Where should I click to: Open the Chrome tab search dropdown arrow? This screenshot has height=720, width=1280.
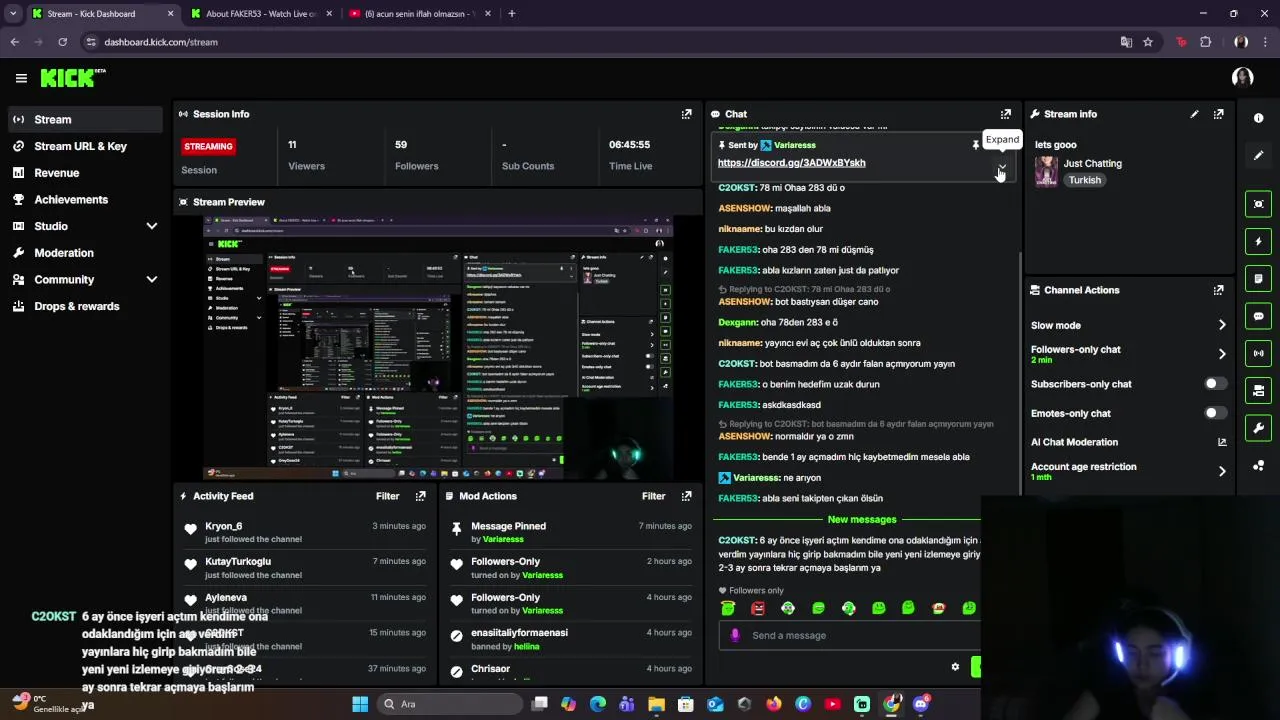(x=13, y=14)
